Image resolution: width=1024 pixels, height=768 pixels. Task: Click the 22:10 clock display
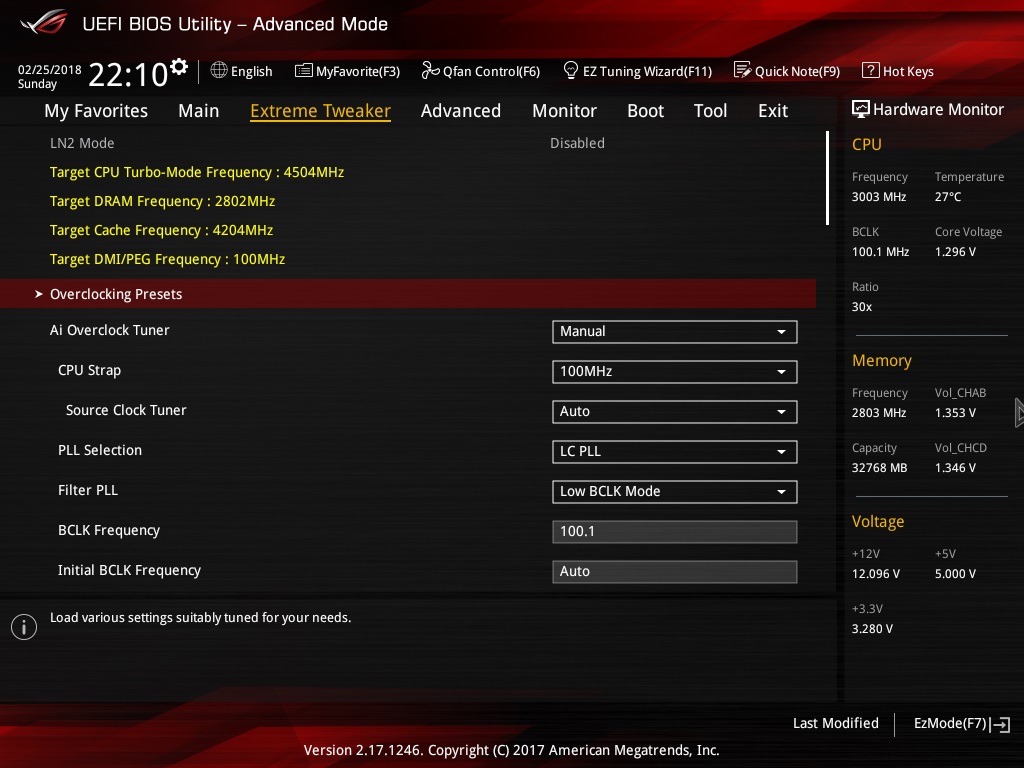pyautogui.click(x=128, y=74)
